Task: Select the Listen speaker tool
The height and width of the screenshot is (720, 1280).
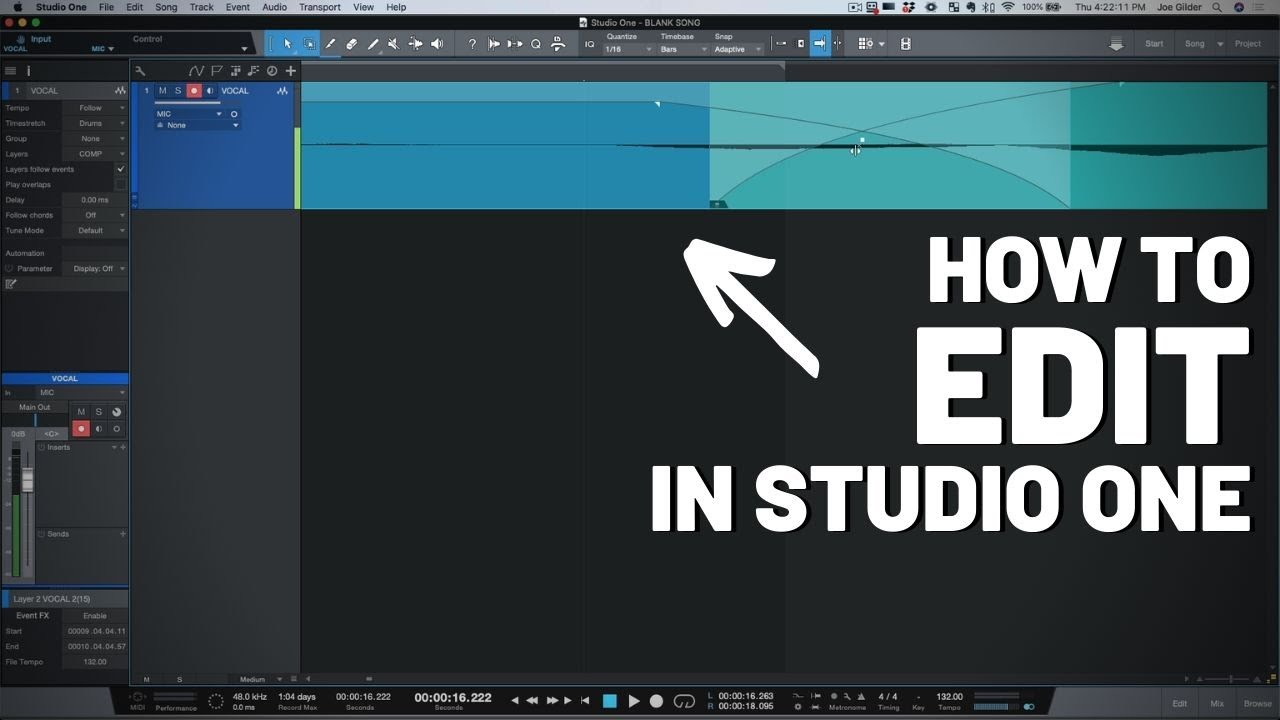Action: (x=437, y=44)
